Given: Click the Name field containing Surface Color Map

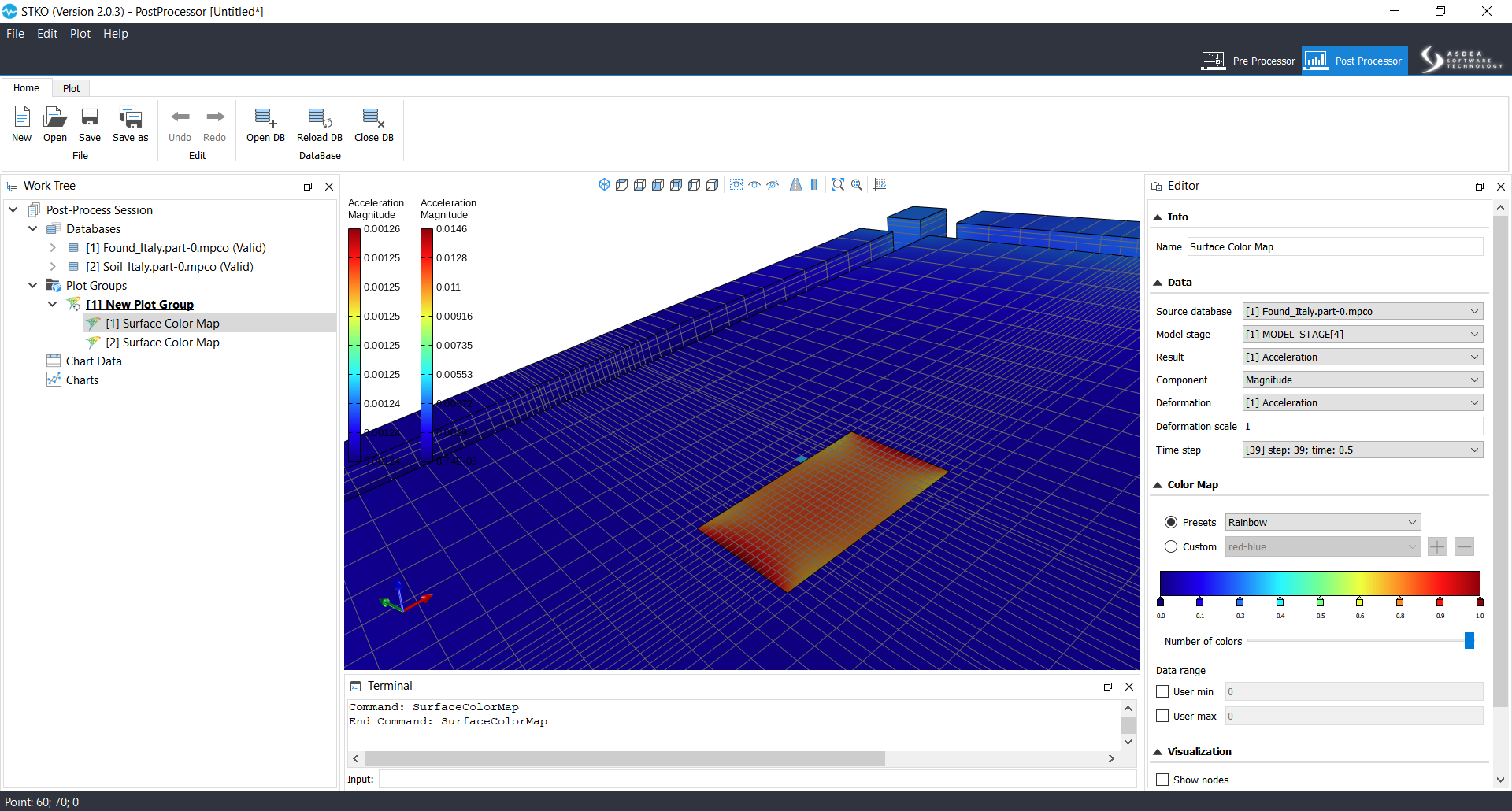Looking at the screenshot, I should point(1335,246).
